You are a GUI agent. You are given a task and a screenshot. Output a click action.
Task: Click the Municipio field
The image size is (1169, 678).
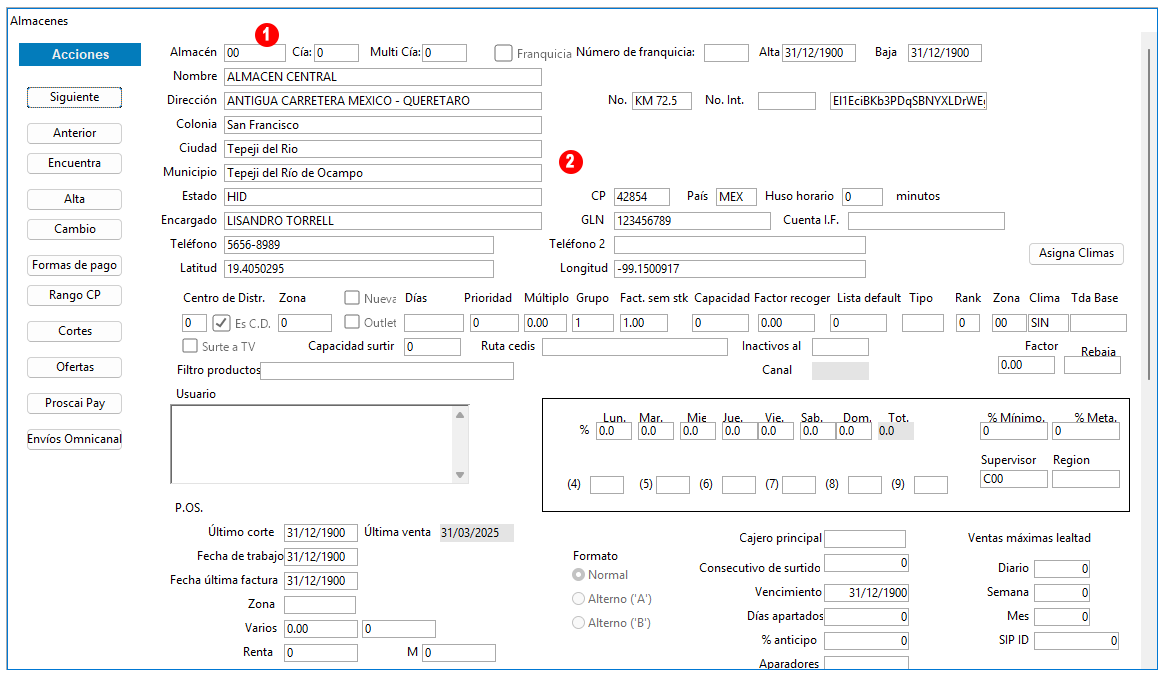383,173
